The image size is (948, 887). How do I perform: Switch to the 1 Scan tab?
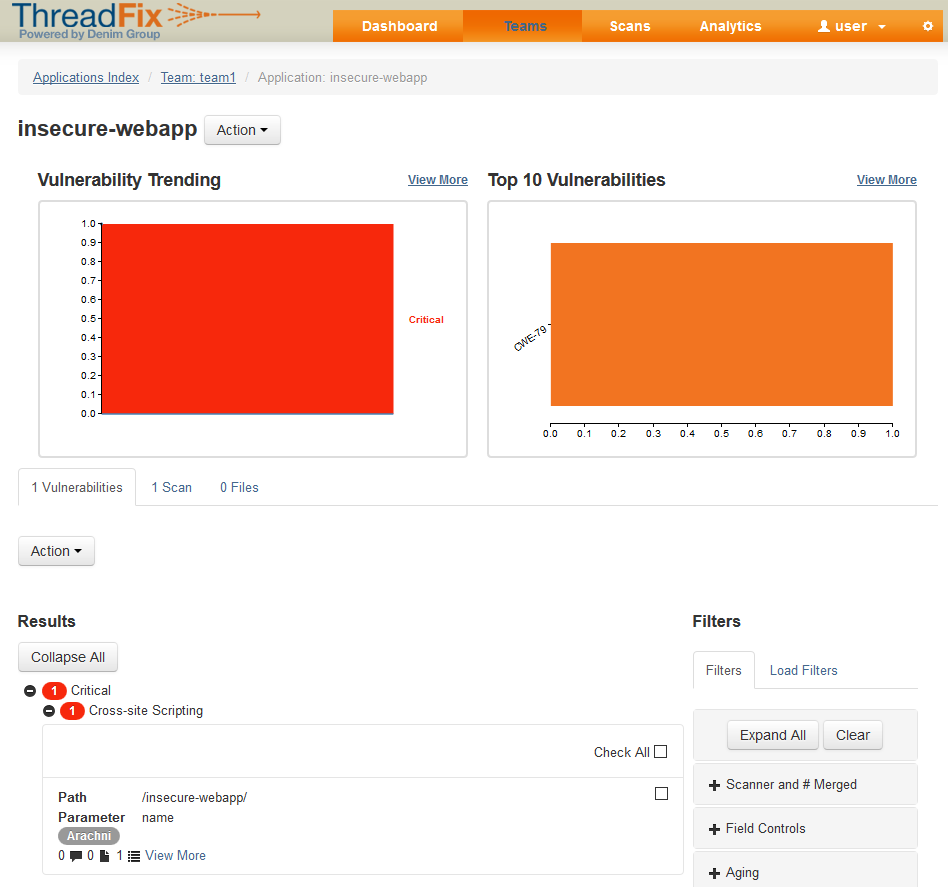(171, 487)
